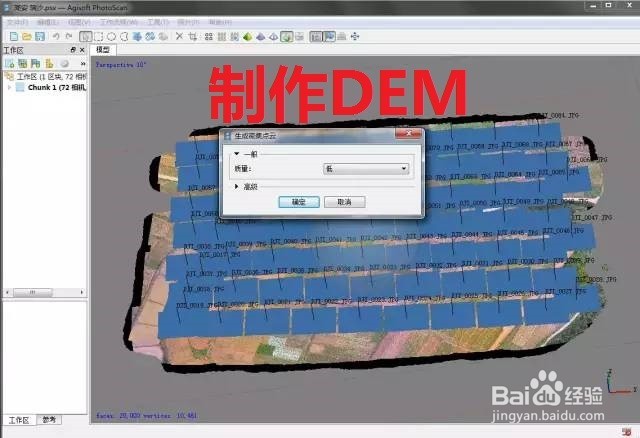Expand the 高级 advanced section
Viewport: 640px width, 438px height.
[236, 187]
